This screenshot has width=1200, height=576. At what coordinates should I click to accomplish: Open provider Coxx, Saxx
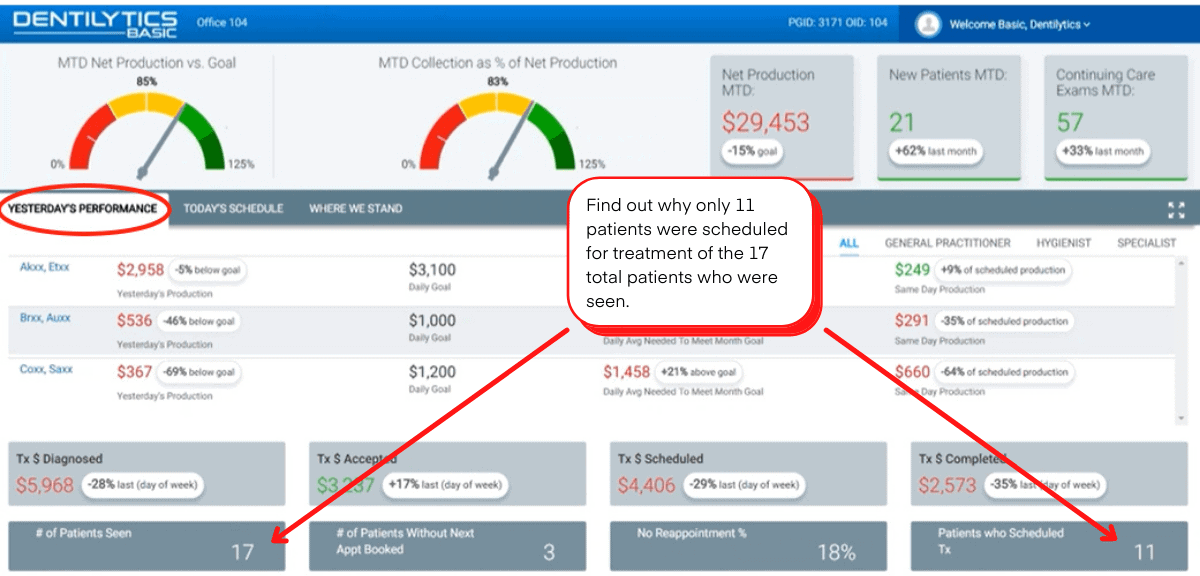pyautogui.click(x=45, y=369)
